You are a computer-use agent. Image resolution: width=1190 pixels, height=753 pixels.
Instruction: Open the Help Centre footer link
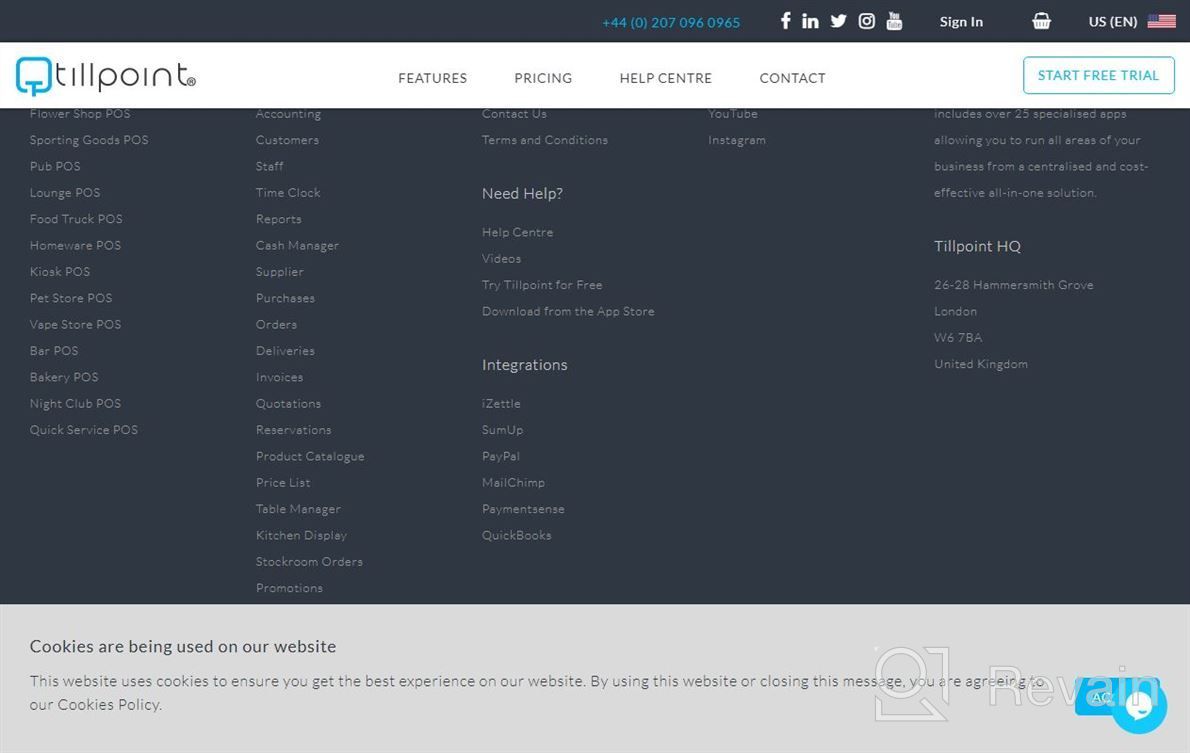point(518,232)
